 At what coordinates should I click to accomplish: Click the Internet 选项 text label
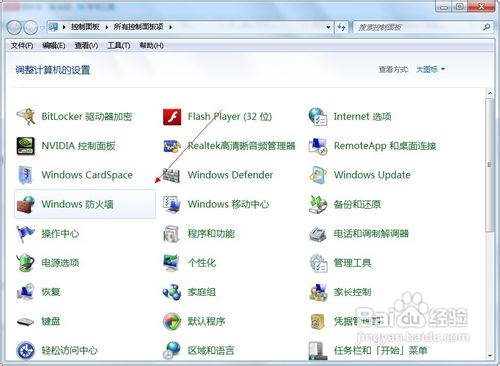[363, 117]
